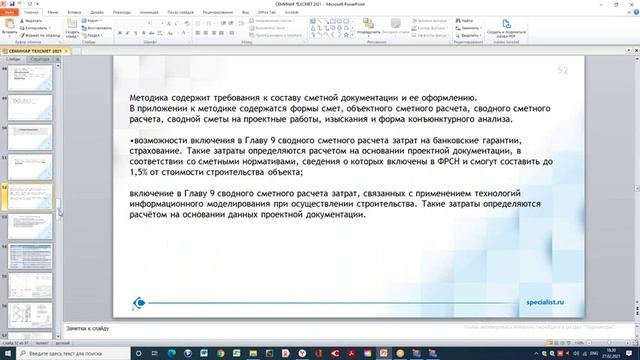The image size is (640, 360).
Task: Open the font color picker
Action: (x=184, y=33)
